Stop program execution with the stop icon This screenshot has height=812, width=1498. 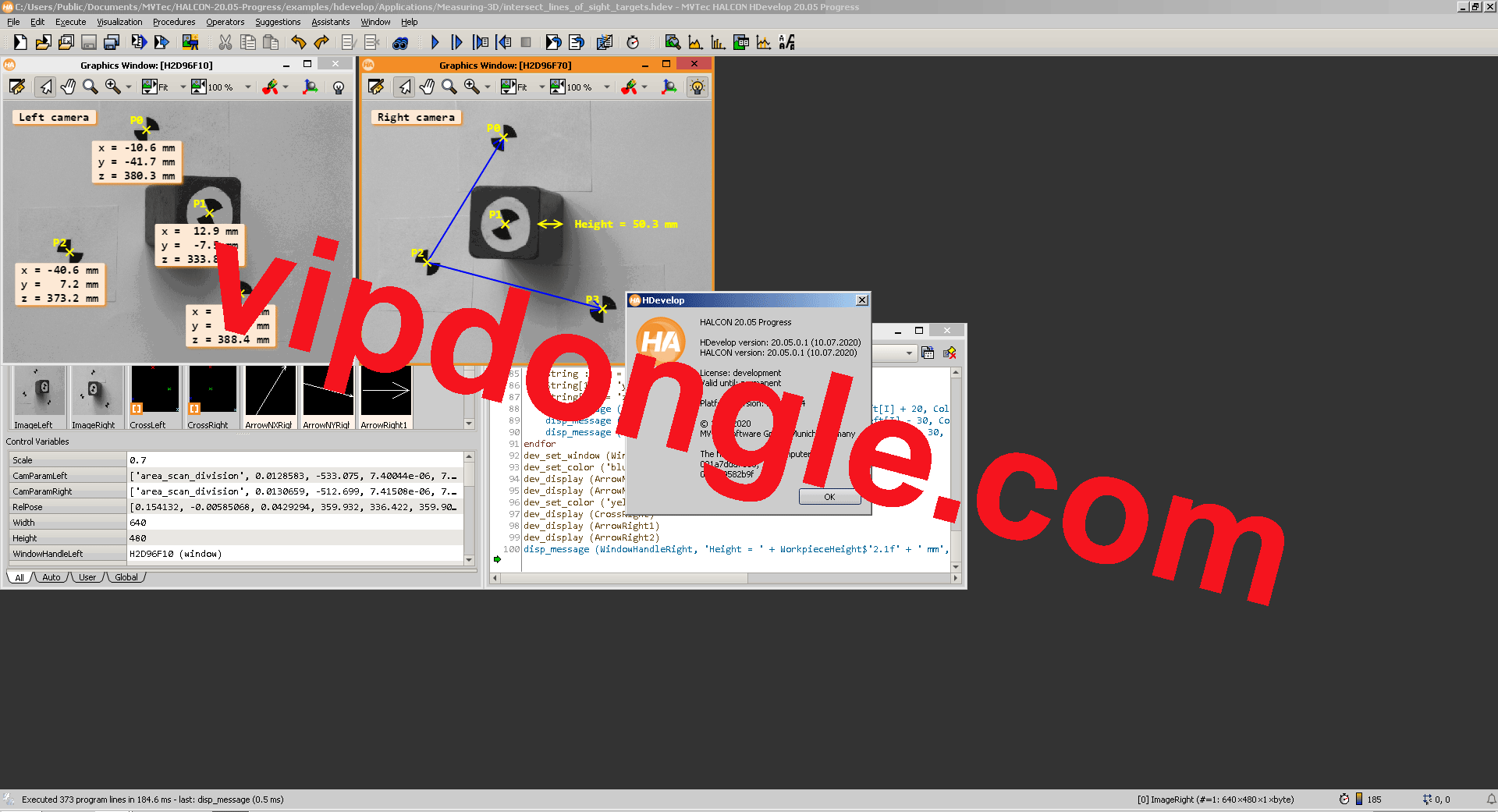tap(526, 42)
